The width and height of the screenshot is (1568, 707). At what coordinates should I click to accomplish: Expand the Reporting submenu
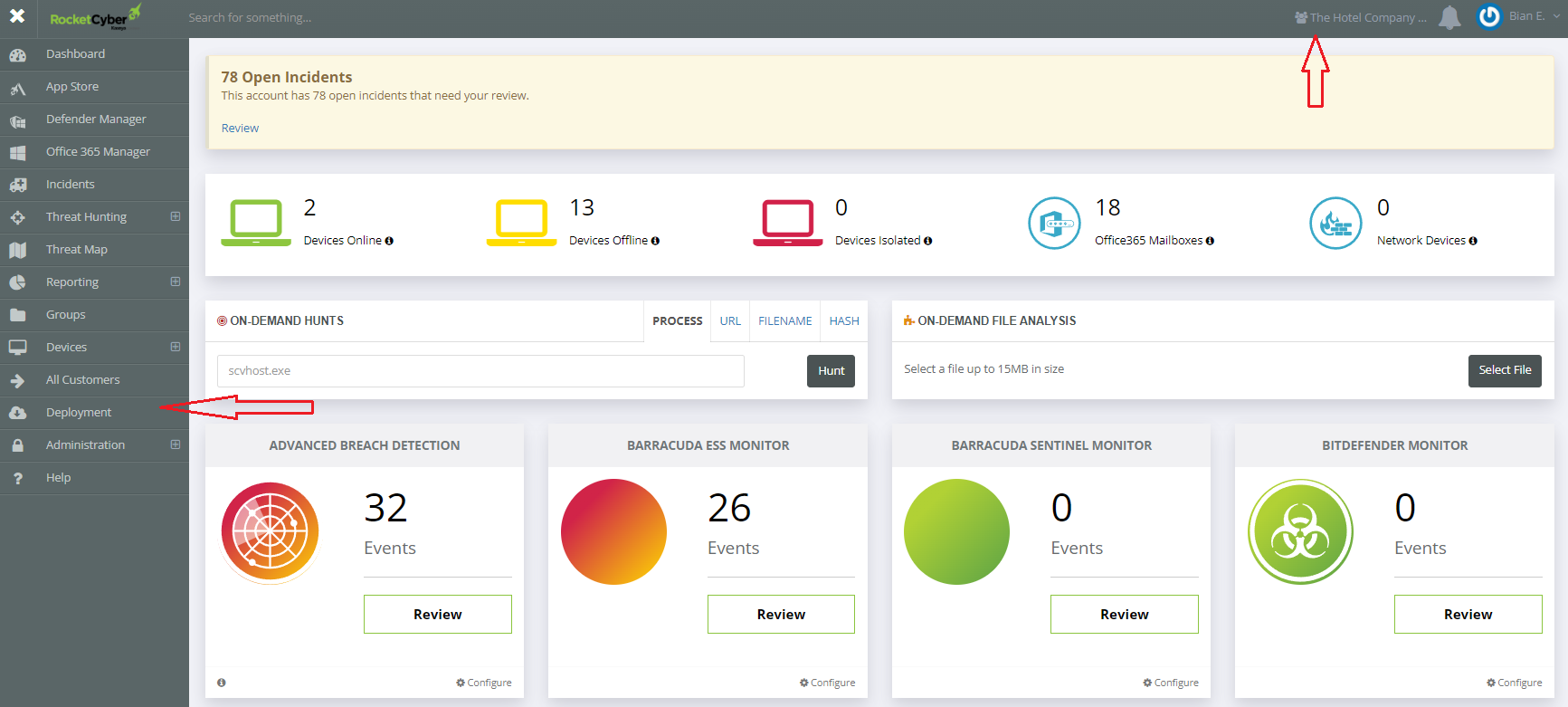pyautogui.click(x=176, y=282)
